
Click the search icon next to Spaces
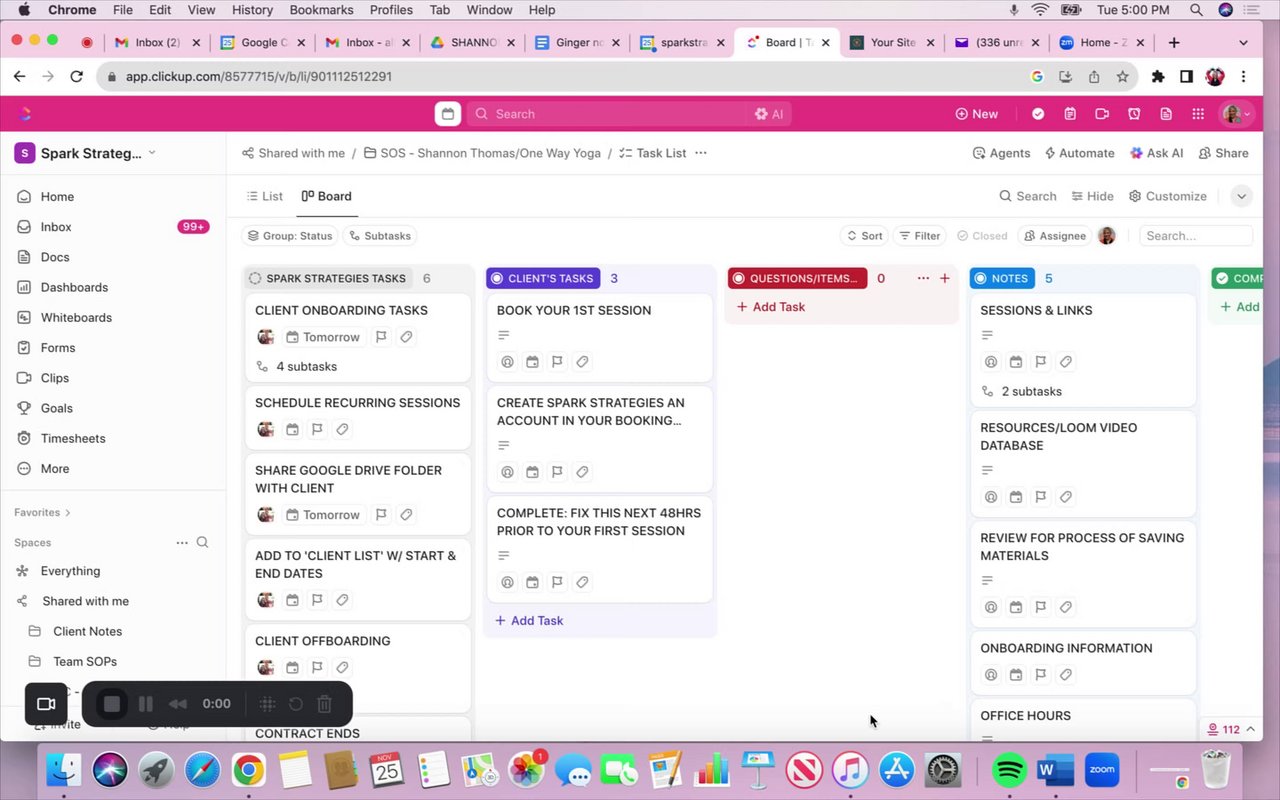coord(202,542)
